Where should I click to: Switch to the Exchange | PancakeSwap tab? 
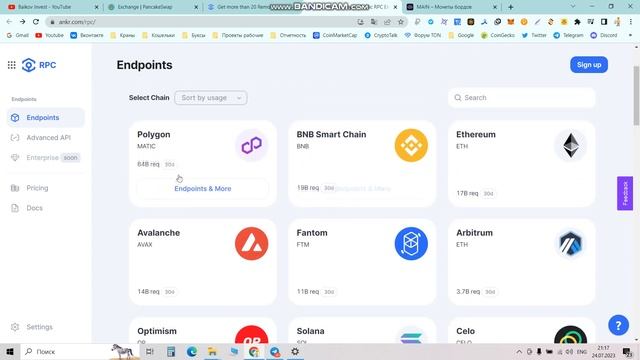pos(153,7)
